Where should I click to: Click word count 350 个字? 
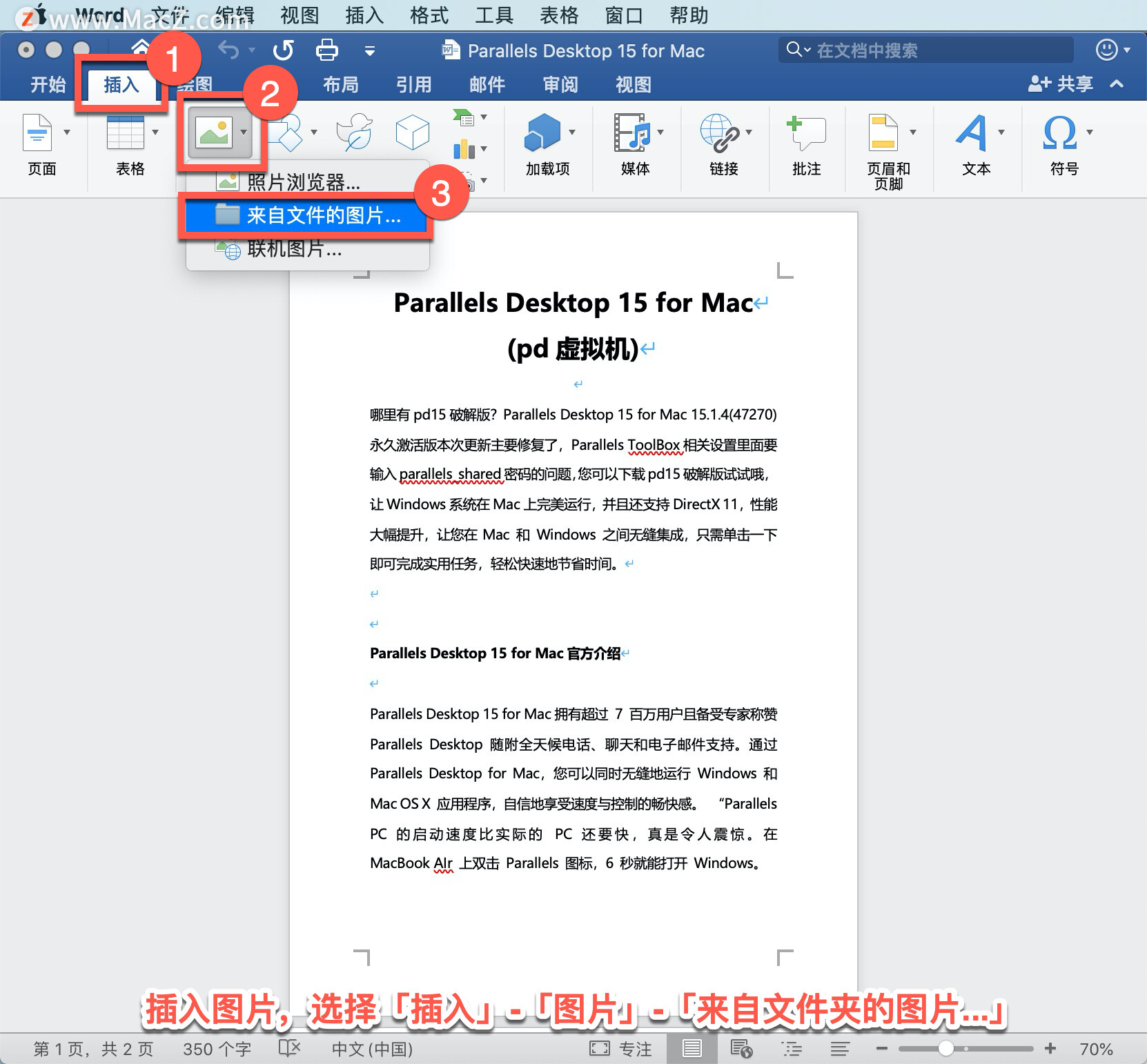217,1049
